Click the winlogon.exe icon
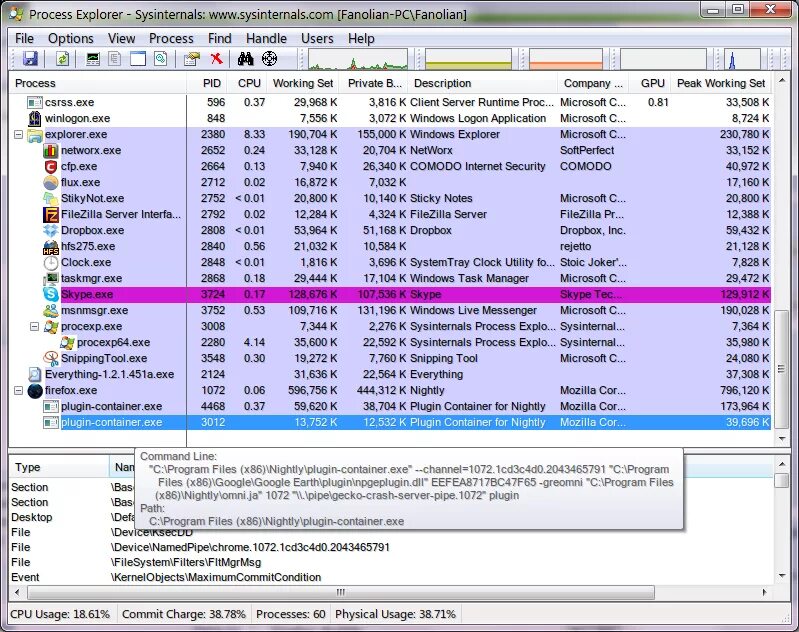 (35, 118)
